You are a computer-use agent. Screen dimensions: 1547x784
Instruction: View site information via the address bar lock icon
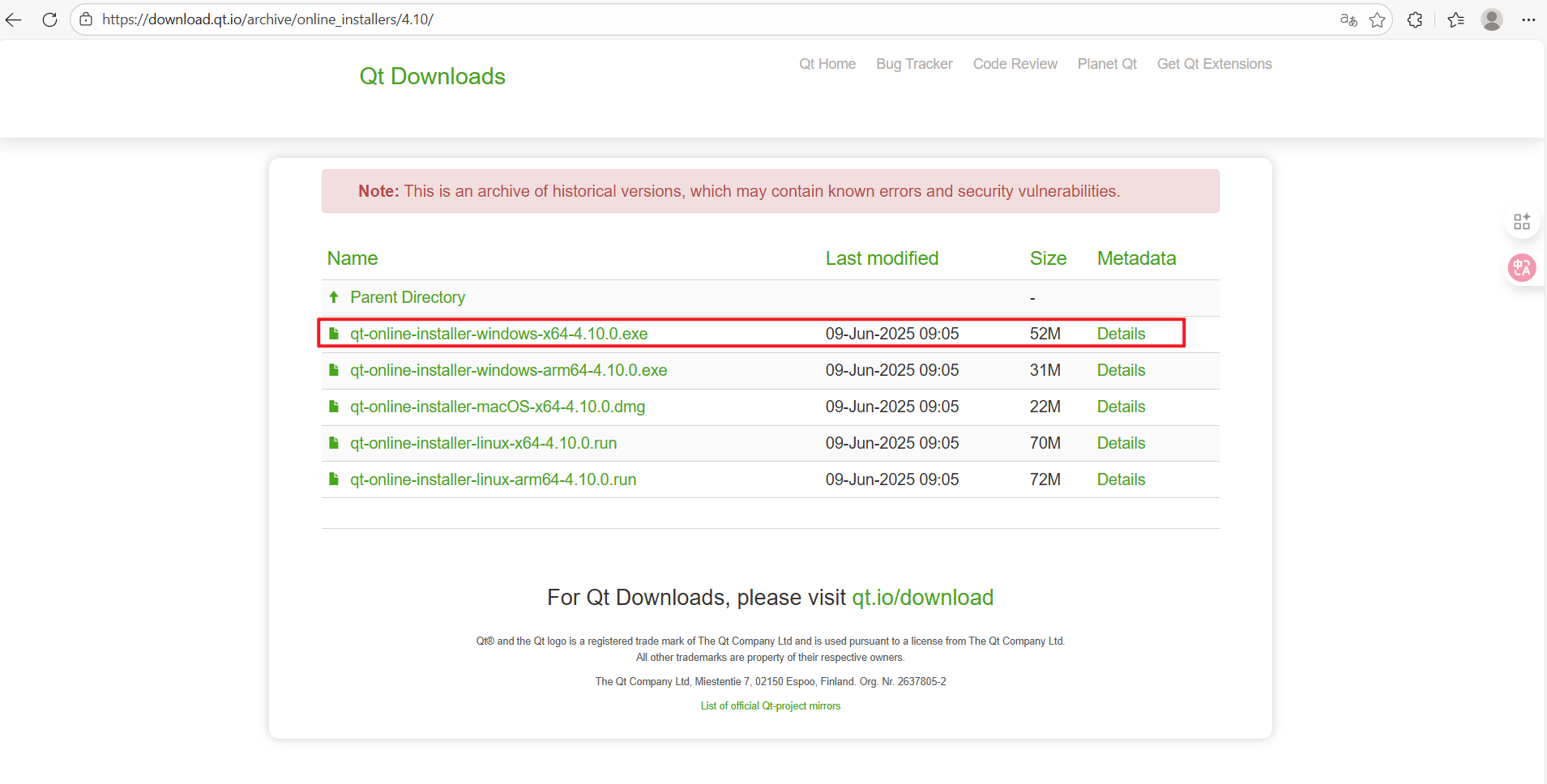pos(86,19)
